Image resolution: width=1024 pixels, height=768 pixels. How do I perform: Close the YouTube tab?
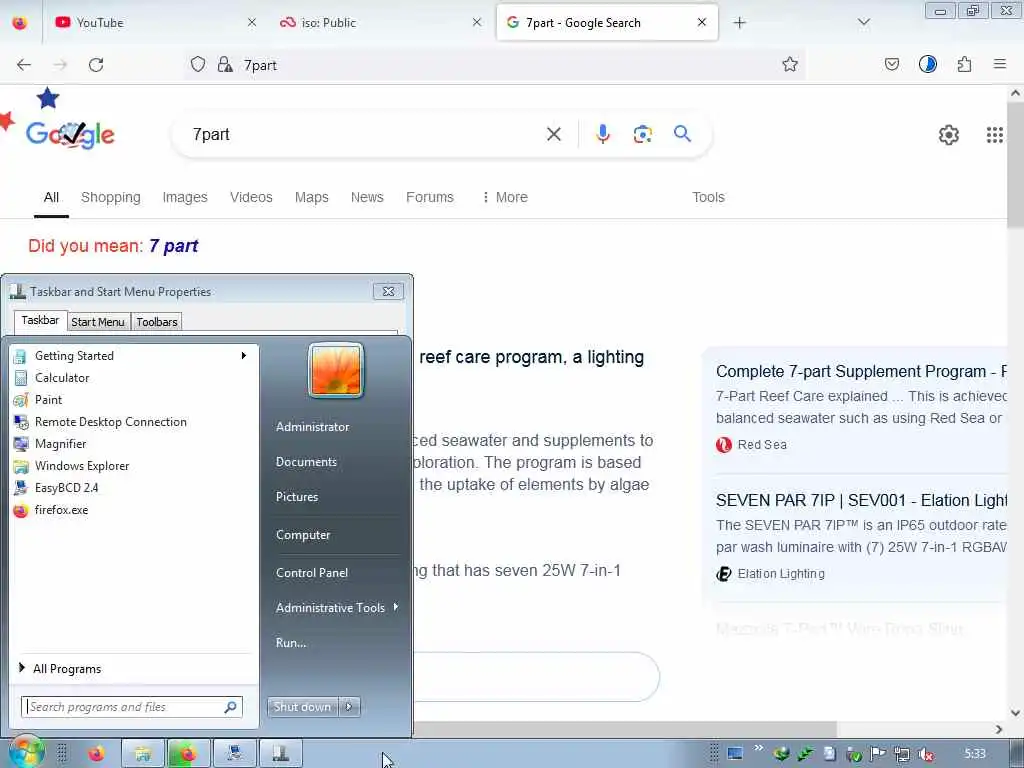251,23
